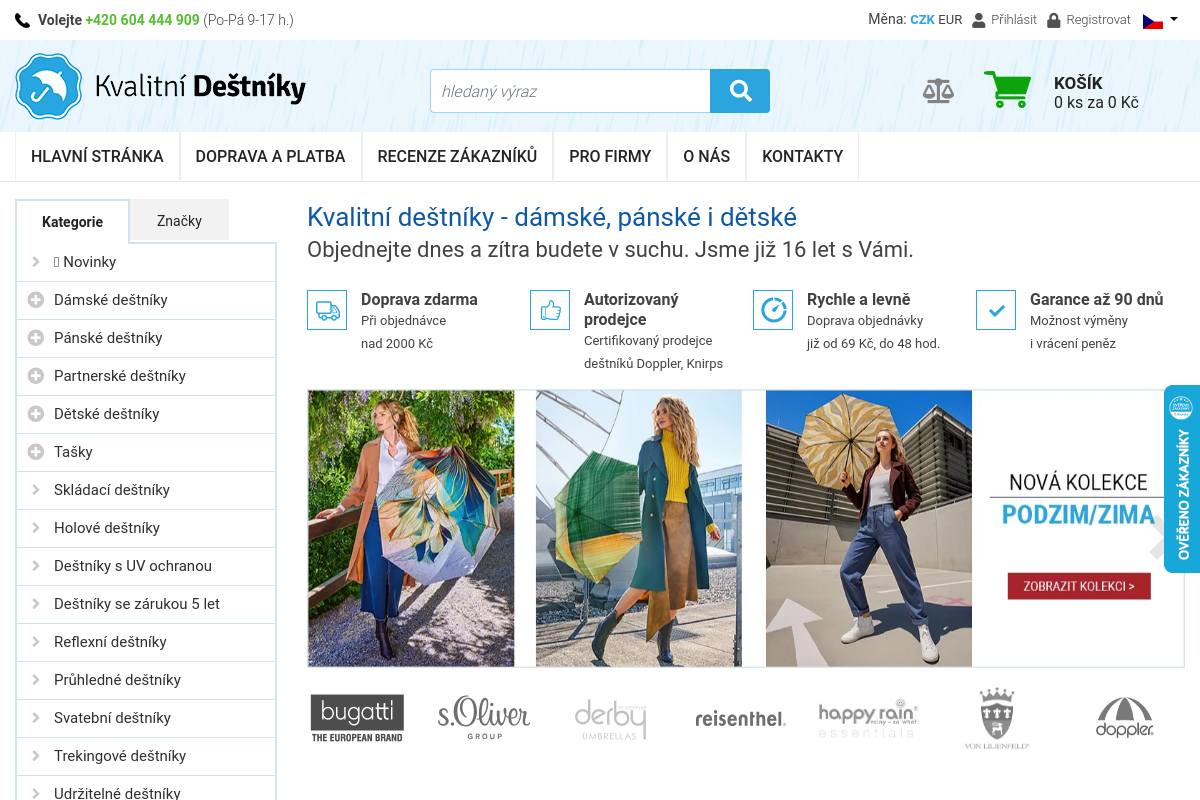Select CZK as the currency
Image resolution: width=1200 pixels, height=800 pixels.
[x=922, y=20]
